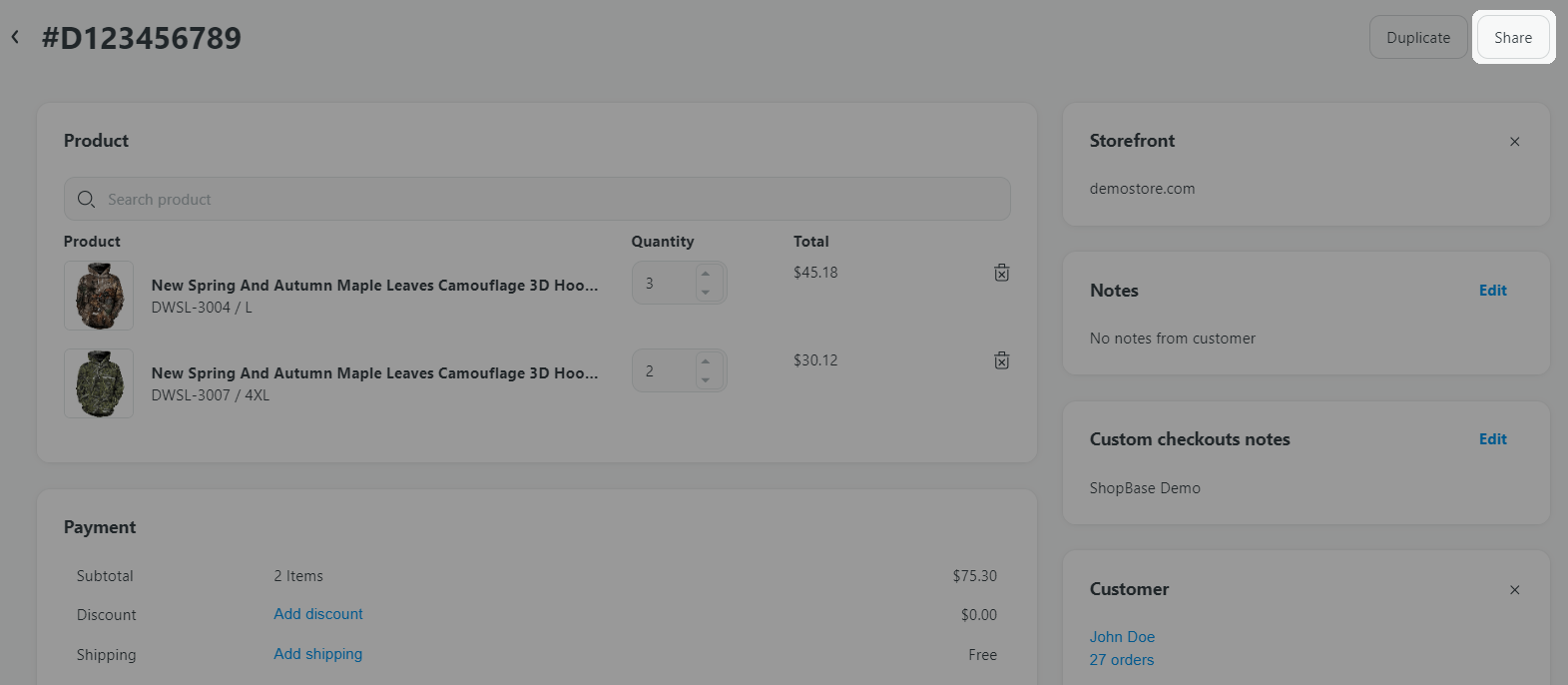Open thumbnail of DWSL-3007 hoodie
The width and height of the screenshot is (1568, 685).
(99, 383)
